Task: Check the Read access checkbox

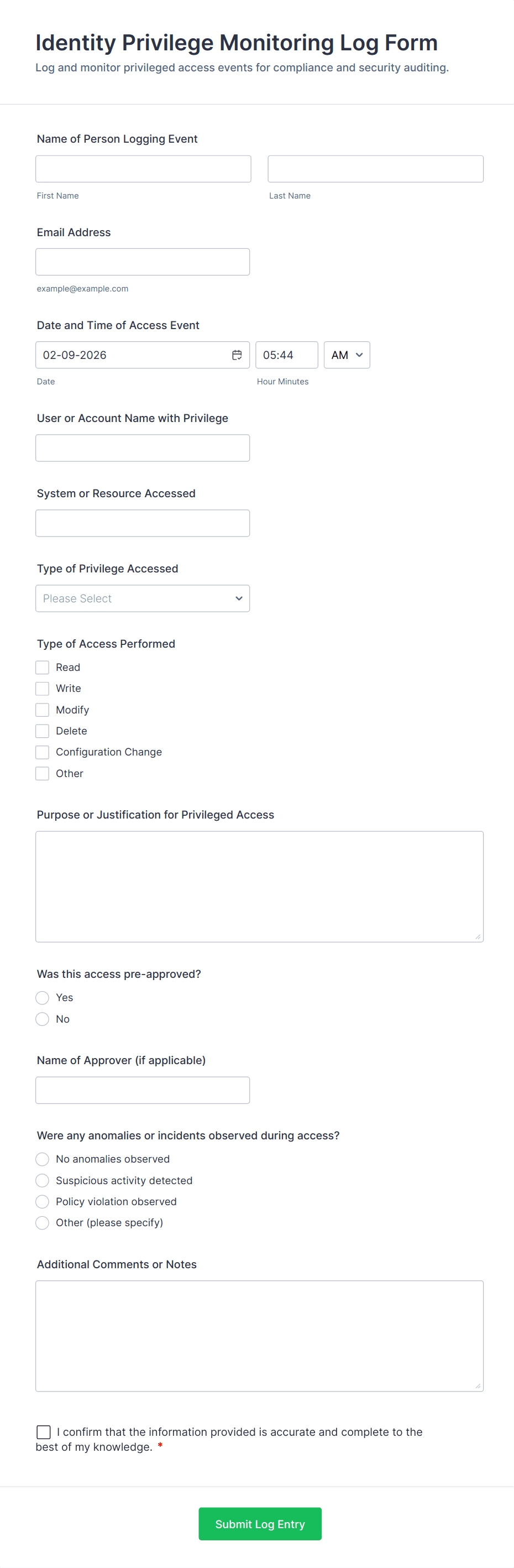Action: [x=42, y=667]
